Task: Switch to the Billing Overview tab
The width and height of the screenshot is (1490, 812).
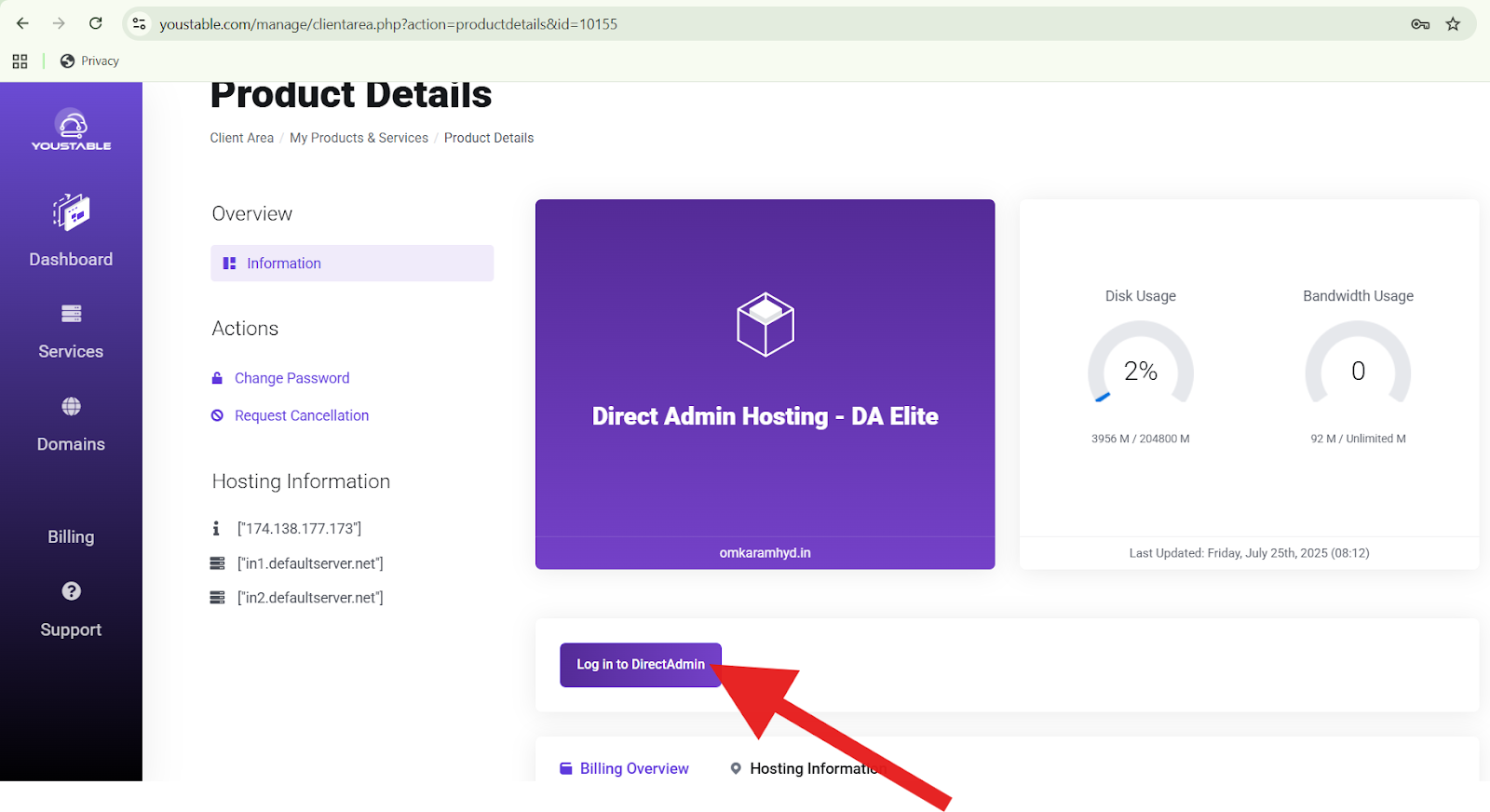Action: [x=624, y=768]
